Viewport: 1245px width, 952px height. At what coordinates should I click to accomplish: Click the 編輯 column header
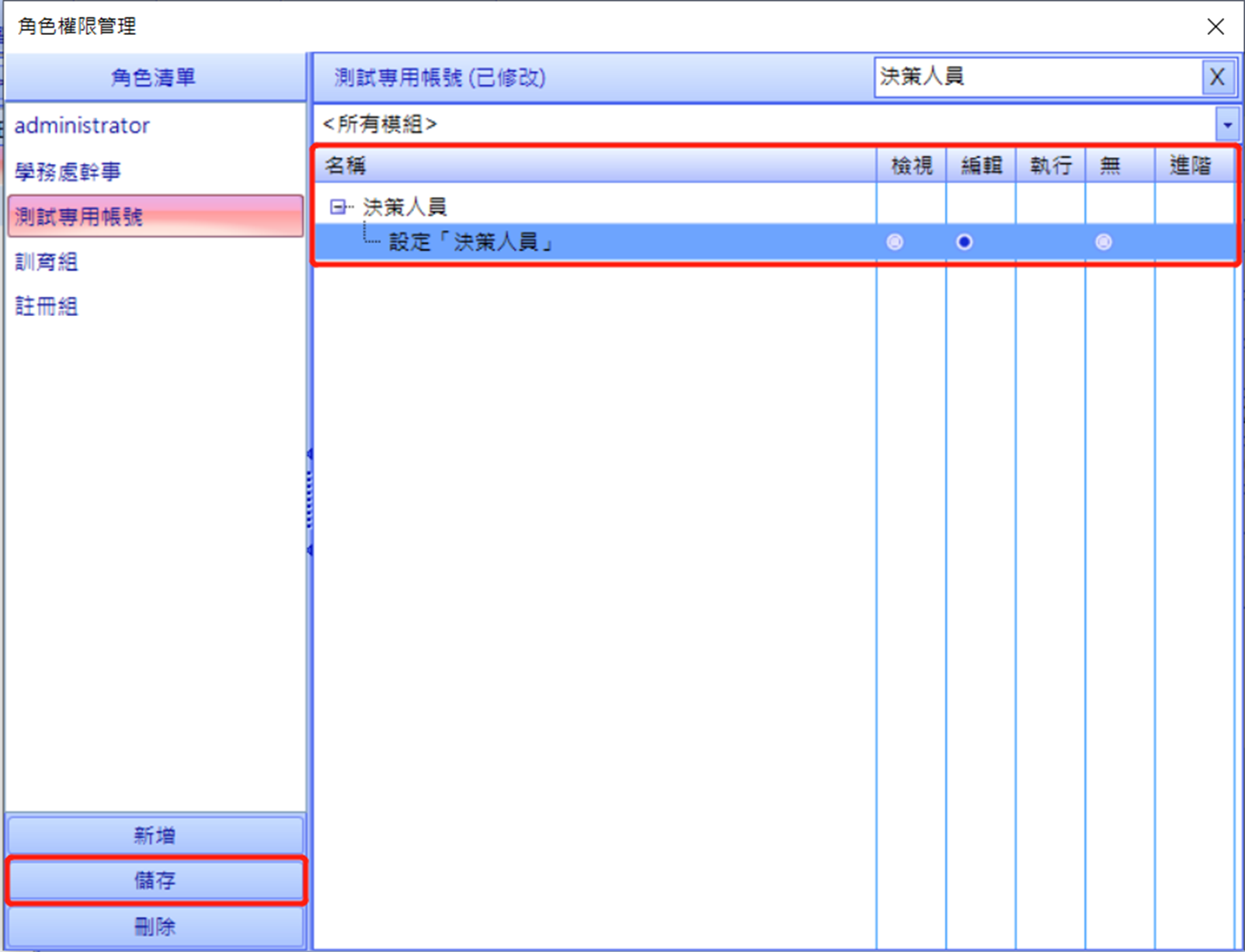point(981,165)
